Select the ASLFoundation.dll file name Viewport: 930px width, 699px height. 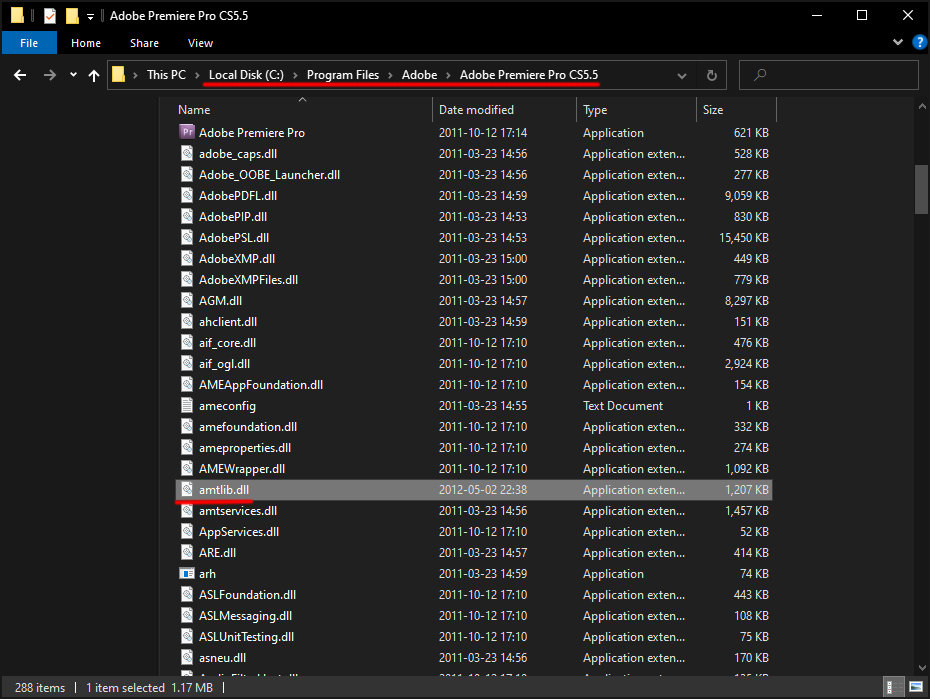tap(247, 595)
